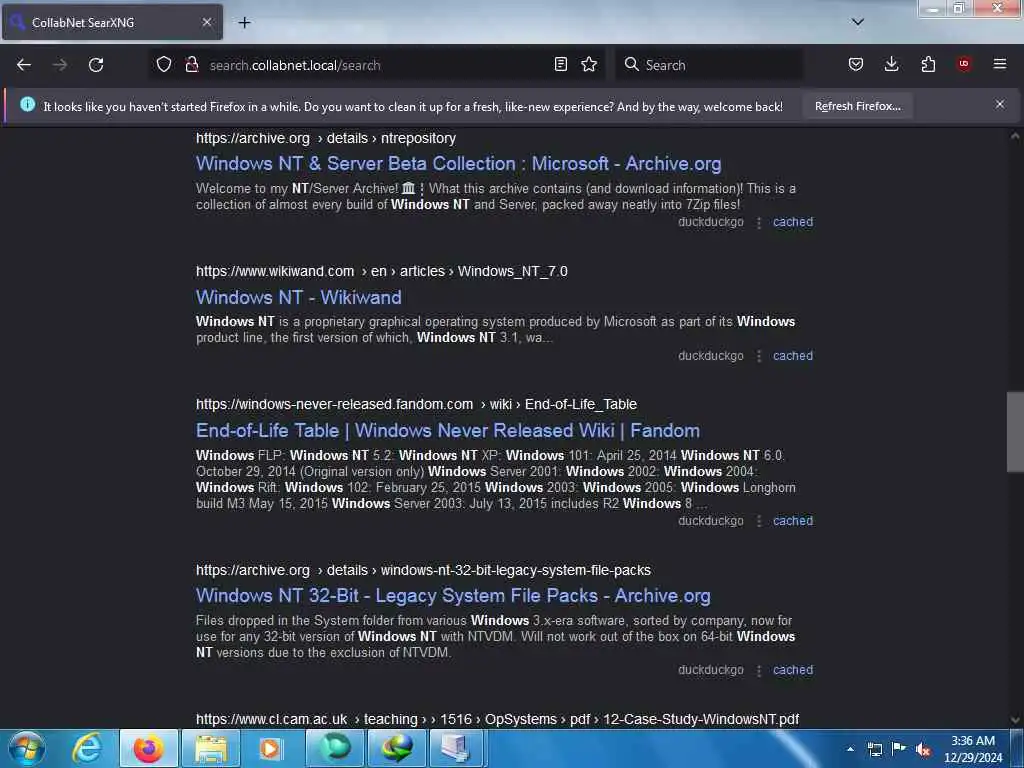Viewport: 1024px width, 768px height.
Task: Click the archive.org ntrepository URL text
Action: [326, 138]
